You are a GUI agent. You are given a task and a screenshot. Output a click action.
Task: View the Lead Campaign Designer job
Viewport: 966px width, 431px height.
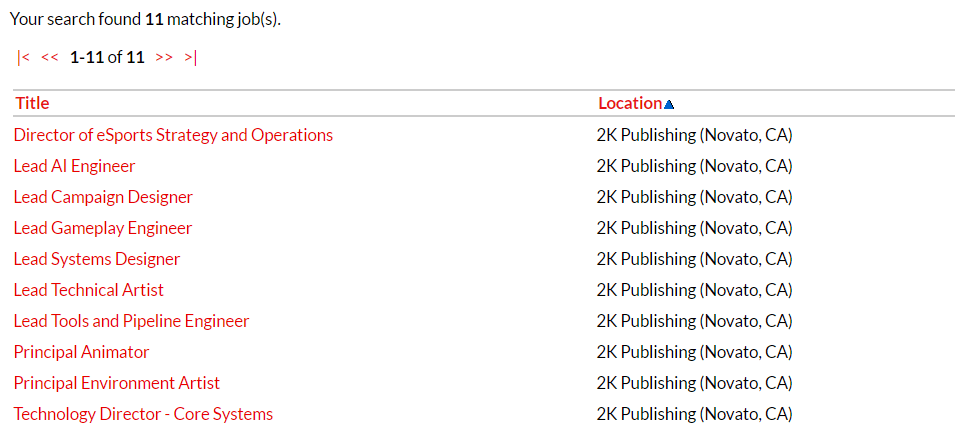coord(103,197)
